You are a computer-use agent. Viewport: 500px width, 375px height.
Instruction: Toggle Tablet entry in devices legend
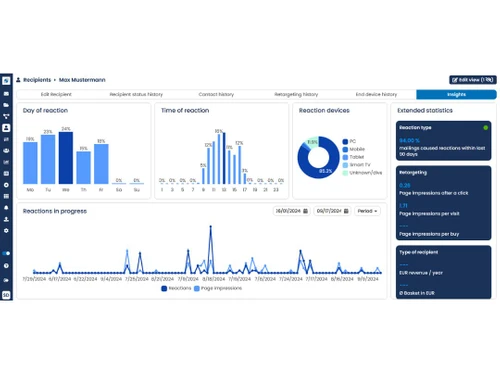point(353,157)
